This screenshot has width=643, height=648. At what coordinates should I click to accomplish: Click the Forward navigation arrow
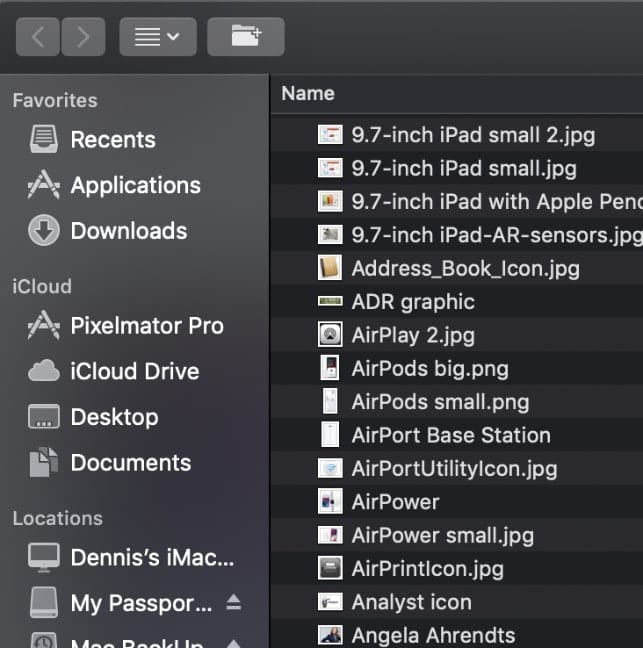83,37
